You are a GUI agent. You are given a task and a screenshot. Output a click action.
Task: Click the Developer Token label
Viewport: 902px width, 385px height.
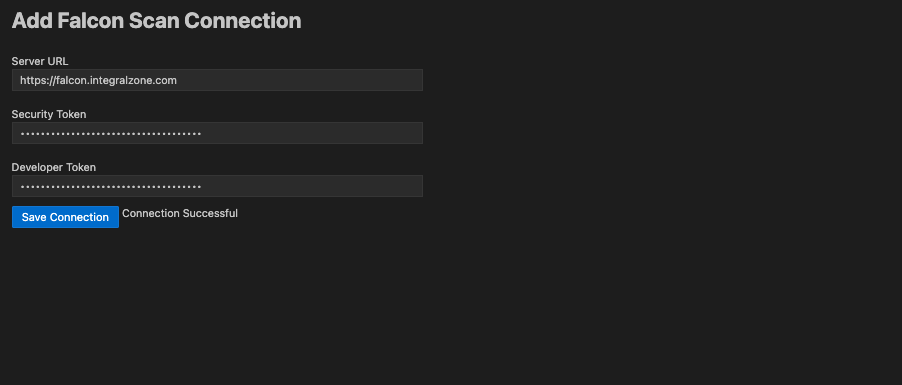pos(53,167)
